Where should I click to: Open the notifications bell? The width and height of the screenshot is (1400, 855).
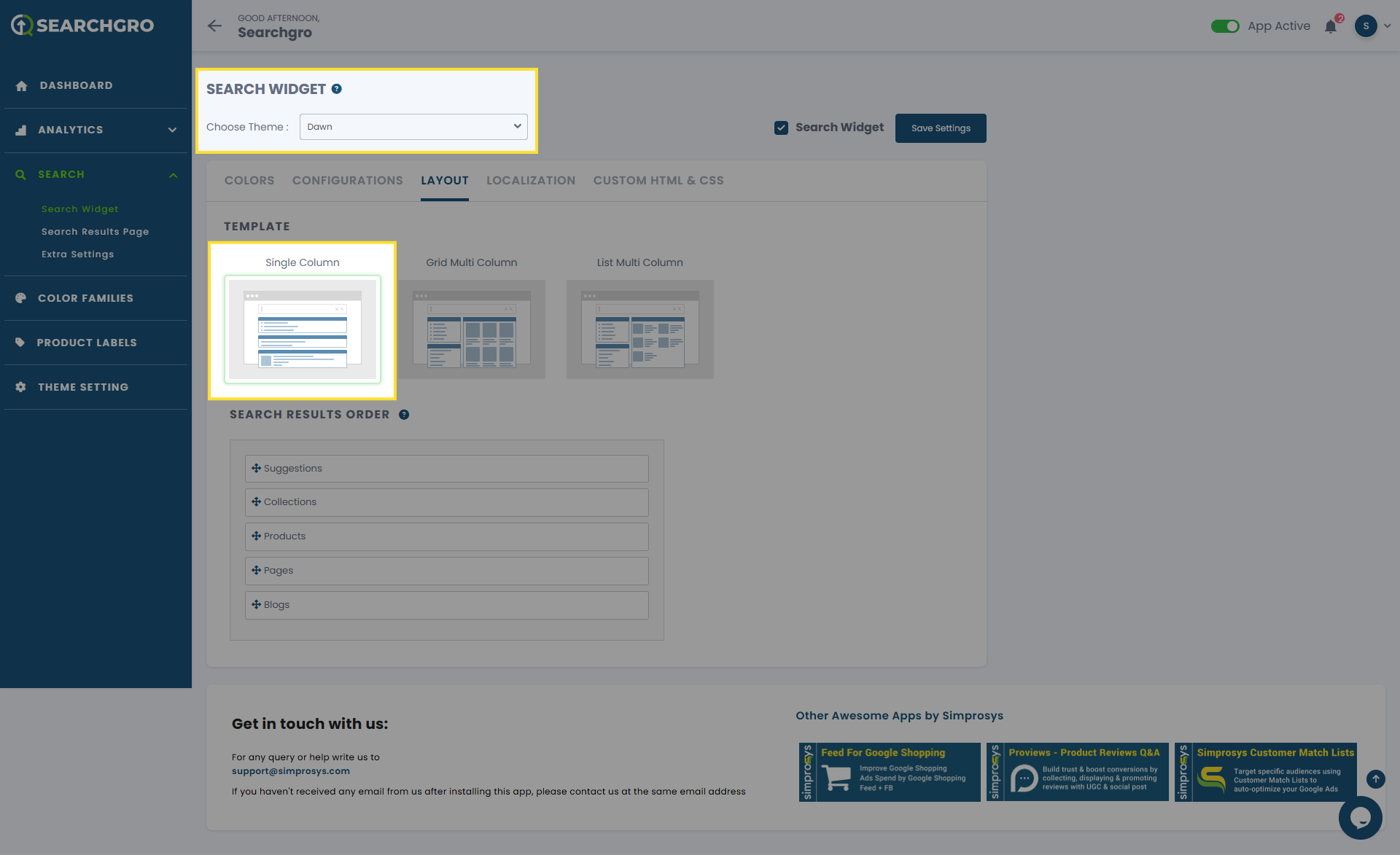pyautogui.click(x=1331, y=26)
